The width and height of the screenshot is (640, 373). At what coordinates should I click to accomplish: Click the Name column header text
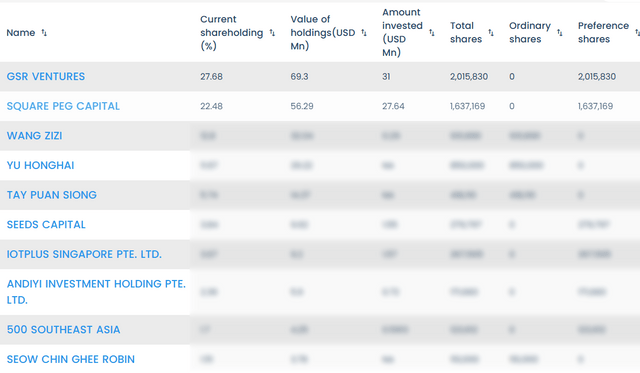tap(21, 33)
